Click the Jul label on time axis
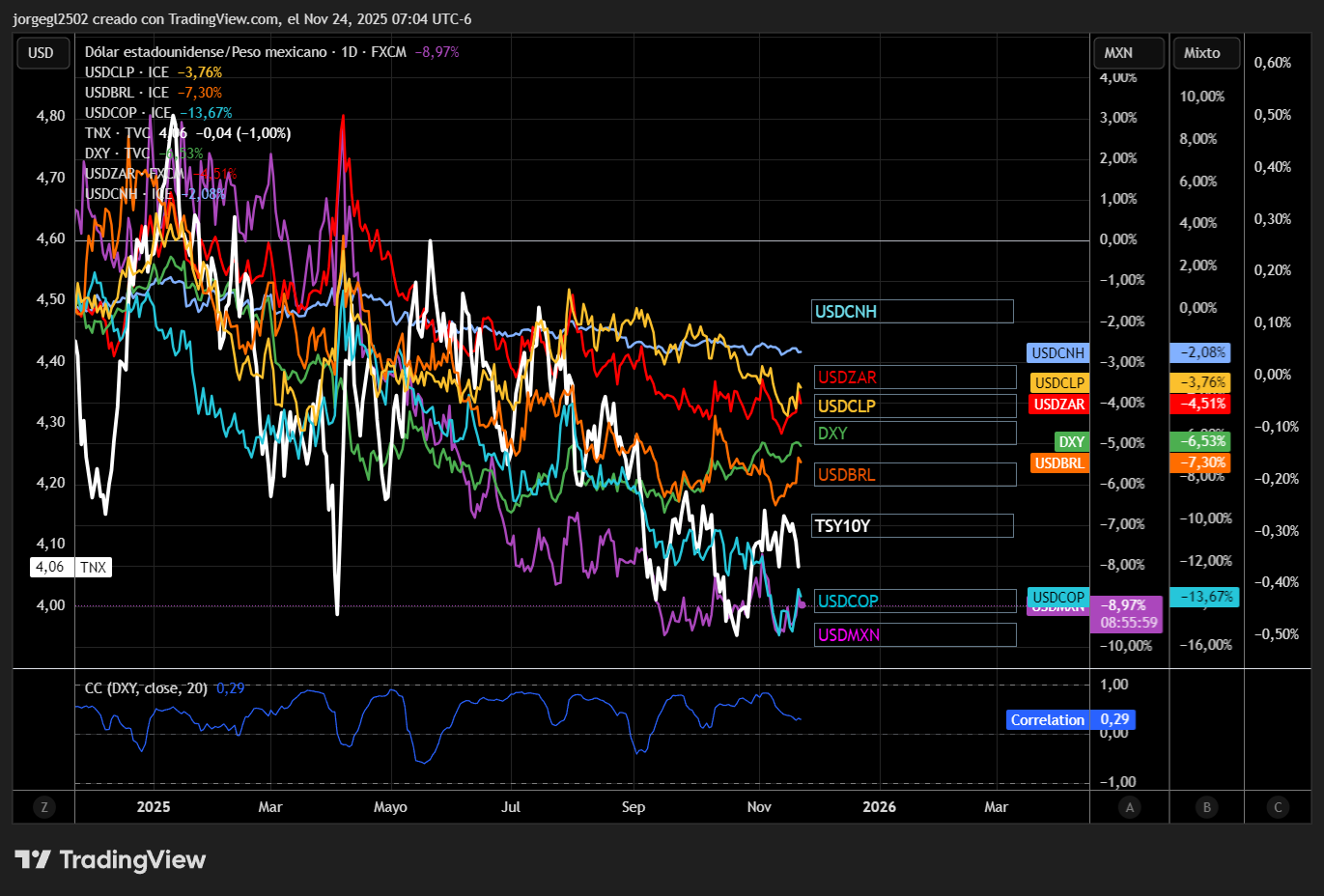1324x896 pixels. [511, 807]
